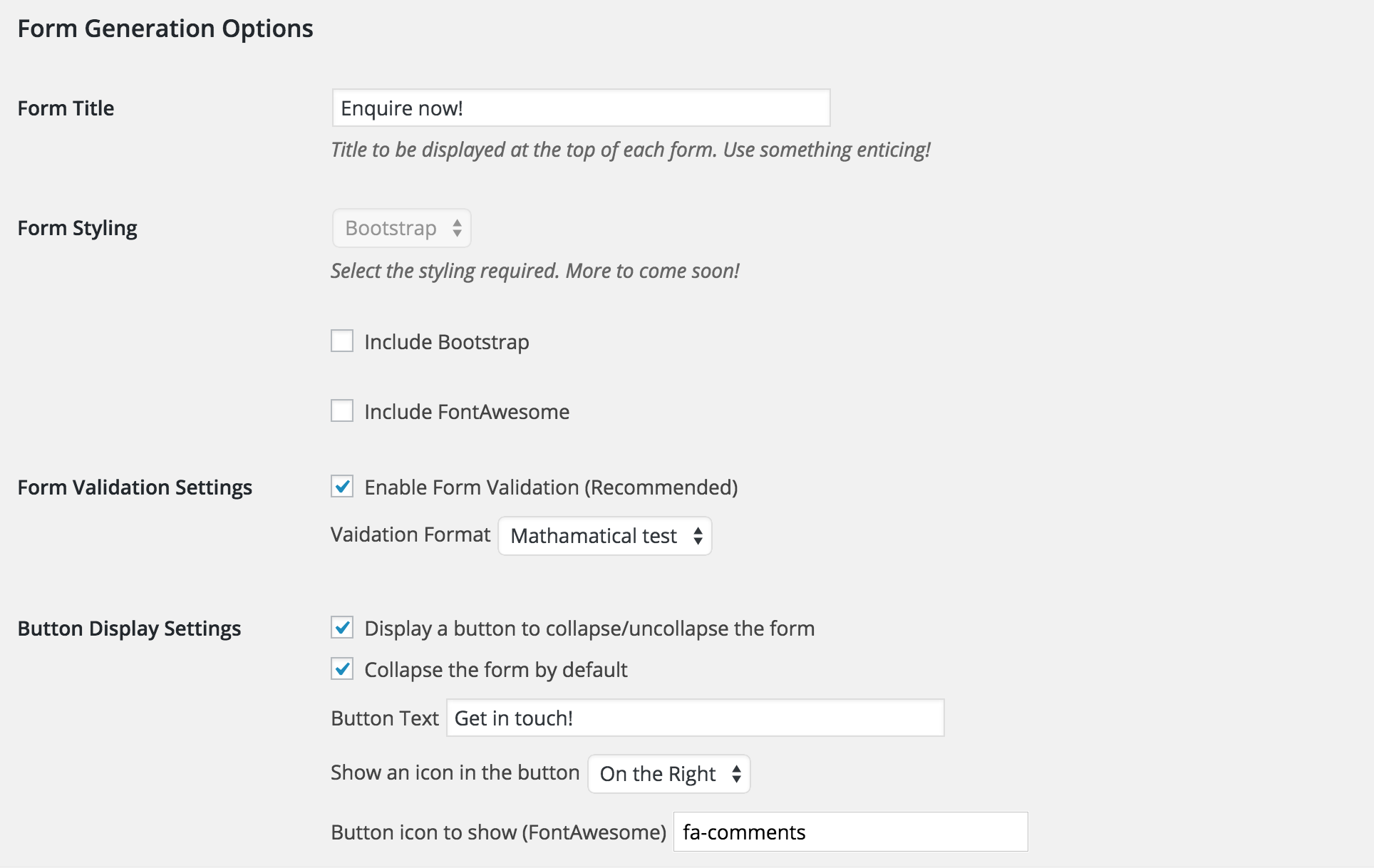Click Display a button to collapse/uncollapse label
Image resolution: width=1374 pixels, height=868 pixels.
[589, 629]
